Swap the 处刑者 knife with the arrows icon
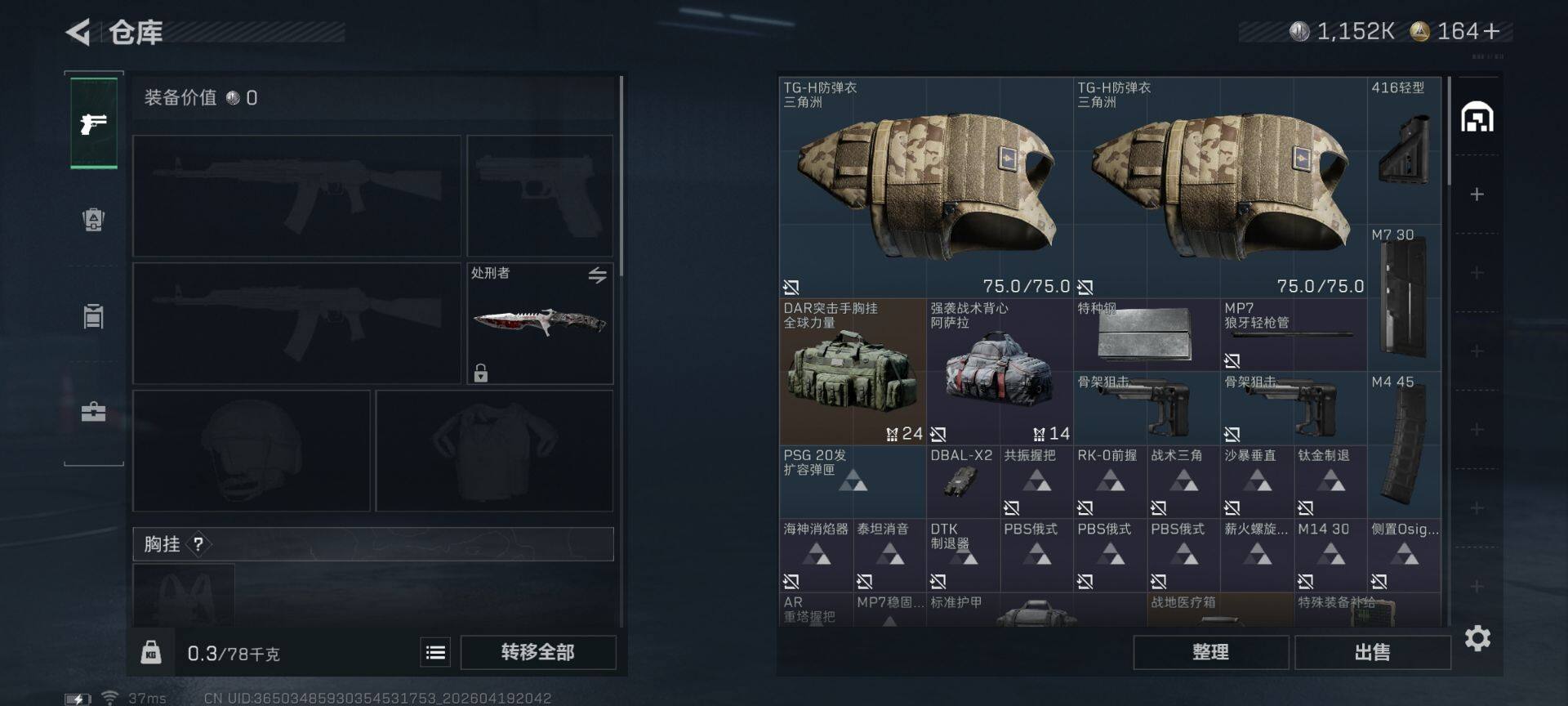Viewport: 1568px width, 706px height. 598,275
